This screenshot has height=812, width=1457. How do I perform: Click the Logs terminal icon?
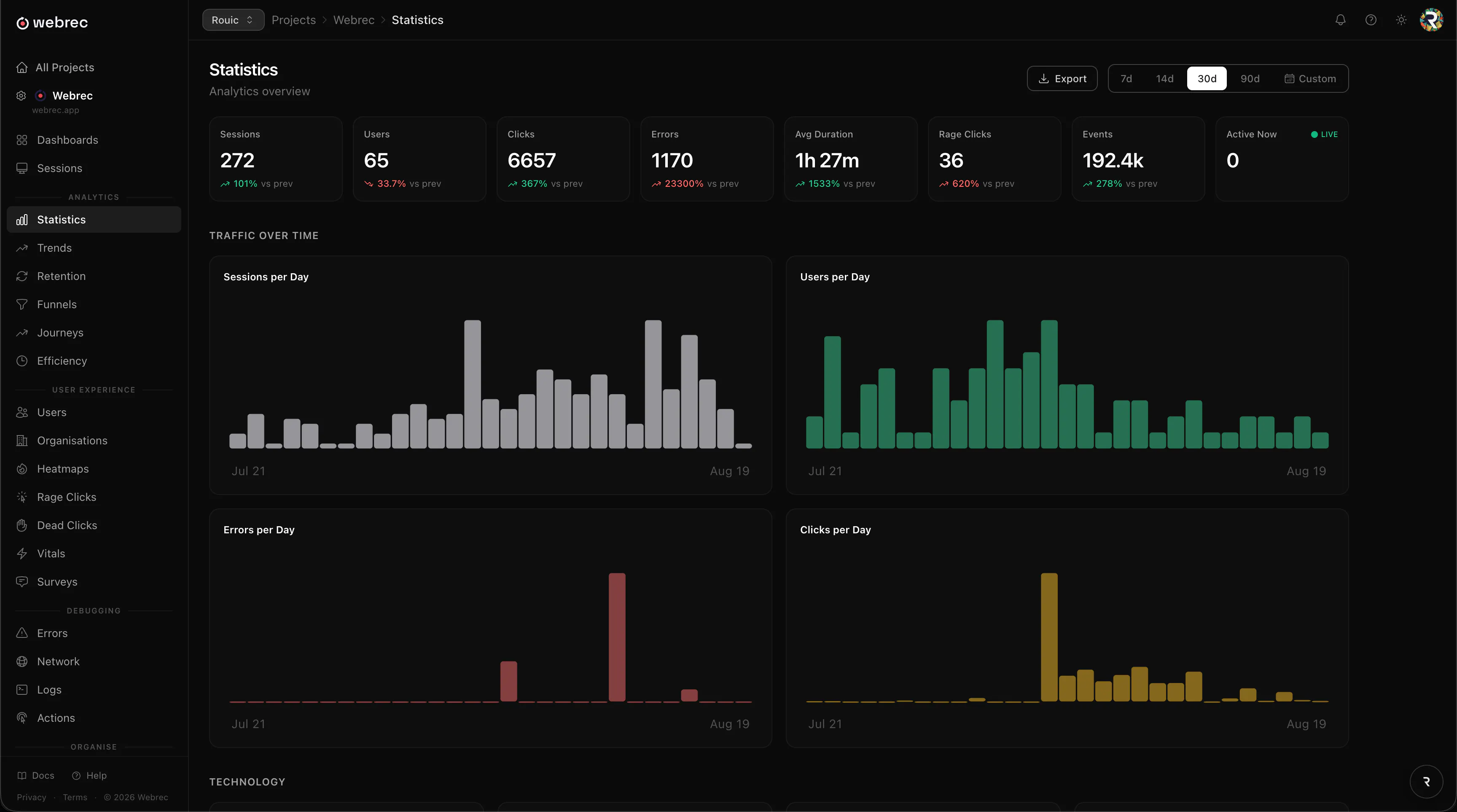pos(22,691)
